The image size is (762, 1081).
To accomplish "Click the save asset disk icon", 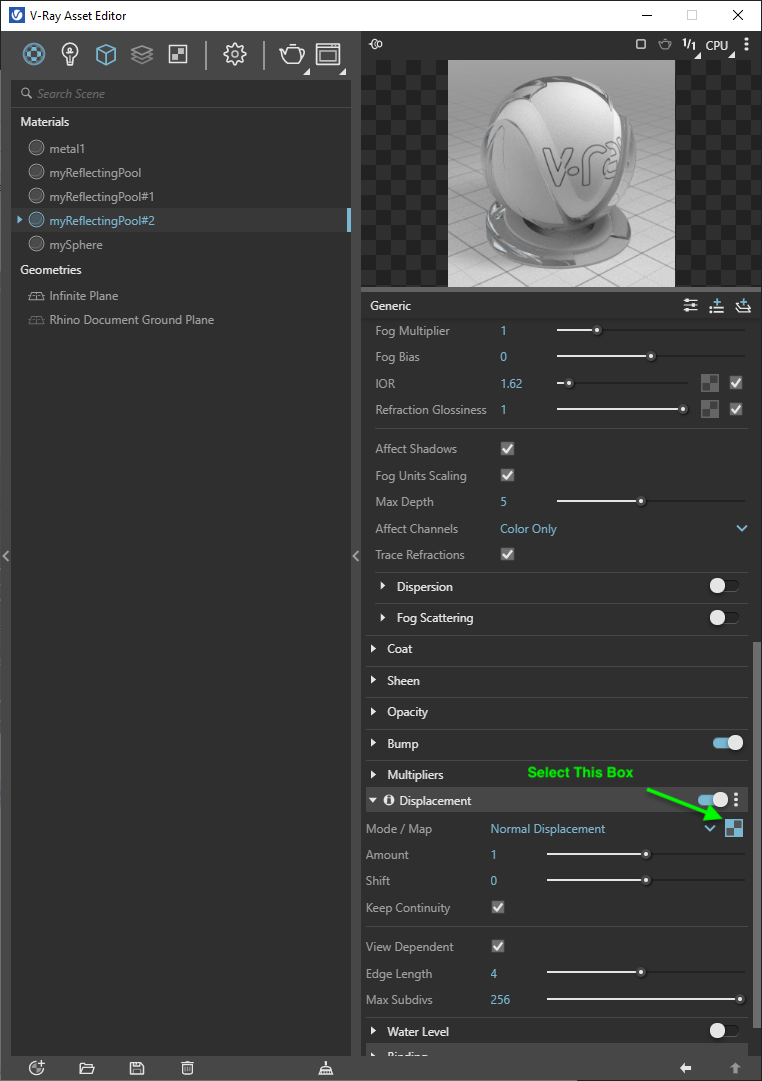I will [x=137, y=1068].
